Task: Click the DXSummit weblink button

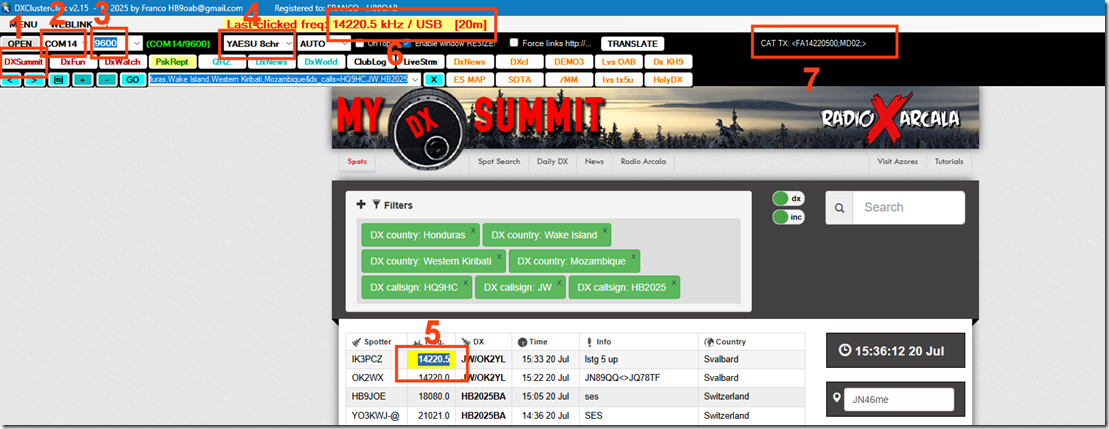Action: pyautogui.click(x=24, y=61)
